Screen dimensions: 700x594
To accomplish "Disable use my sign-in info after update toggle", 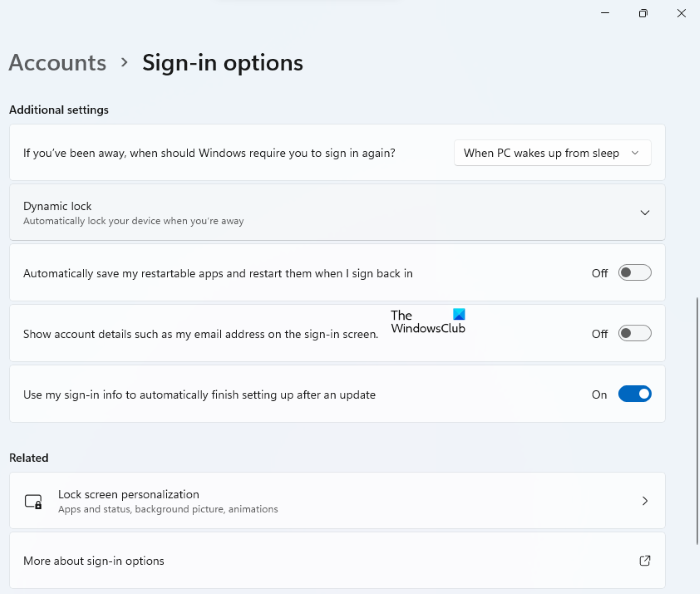I will click(634, 394).
